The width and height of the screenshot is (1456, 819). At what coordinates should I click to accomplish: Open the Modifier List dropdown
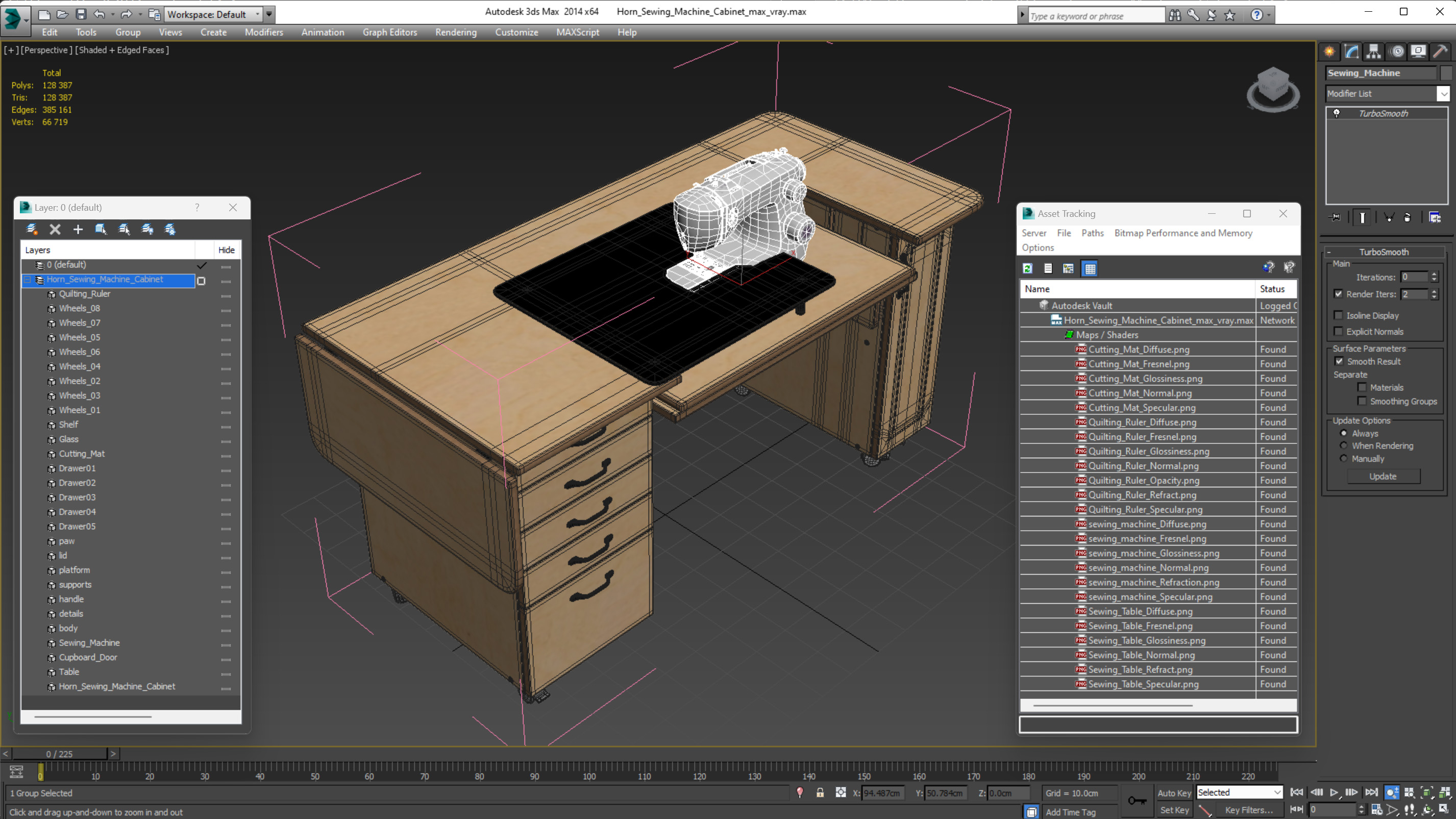click(x=1443, y=94)
